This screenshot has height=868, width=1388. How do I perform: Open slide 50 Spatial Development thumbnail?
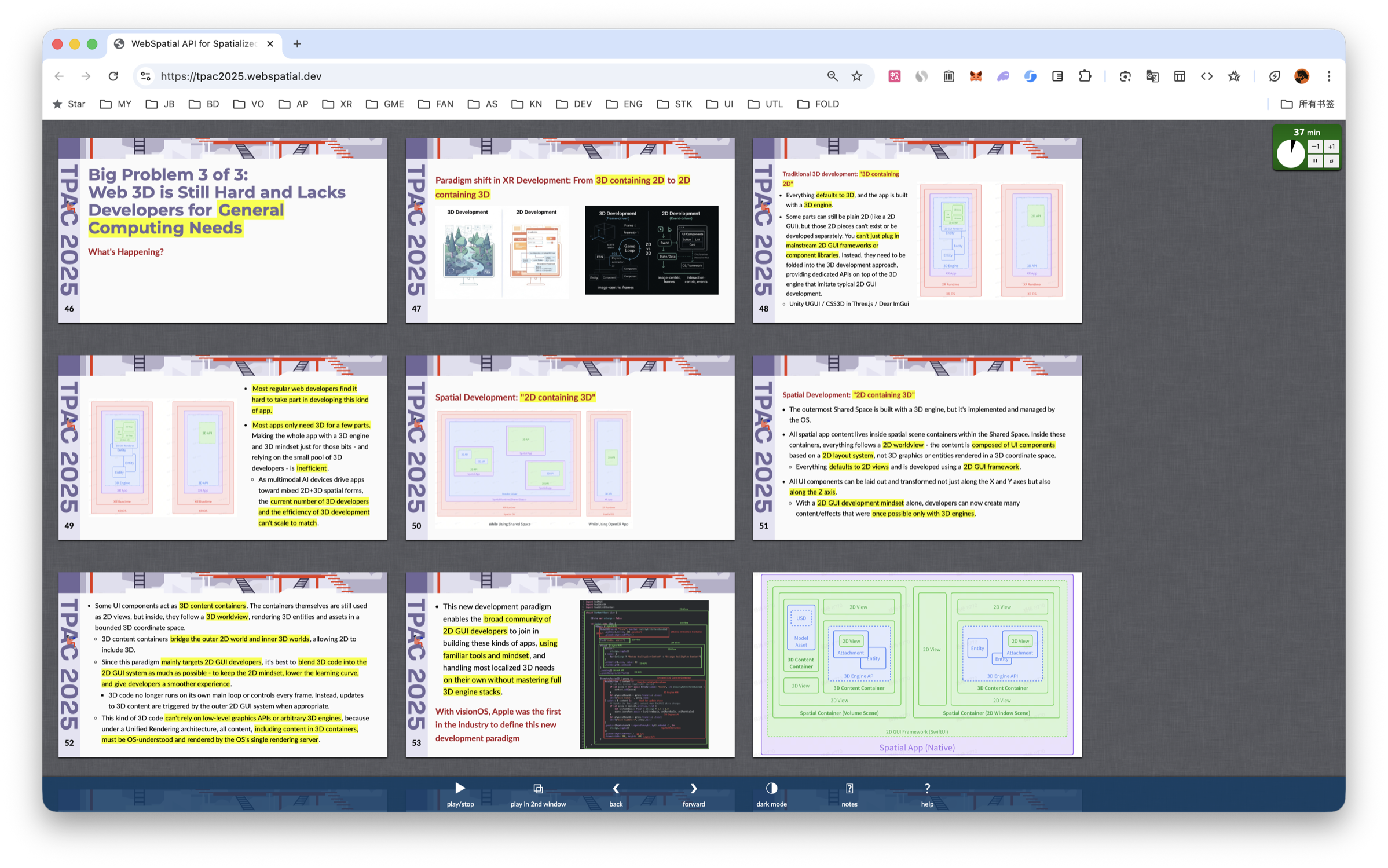pos(570,448)
